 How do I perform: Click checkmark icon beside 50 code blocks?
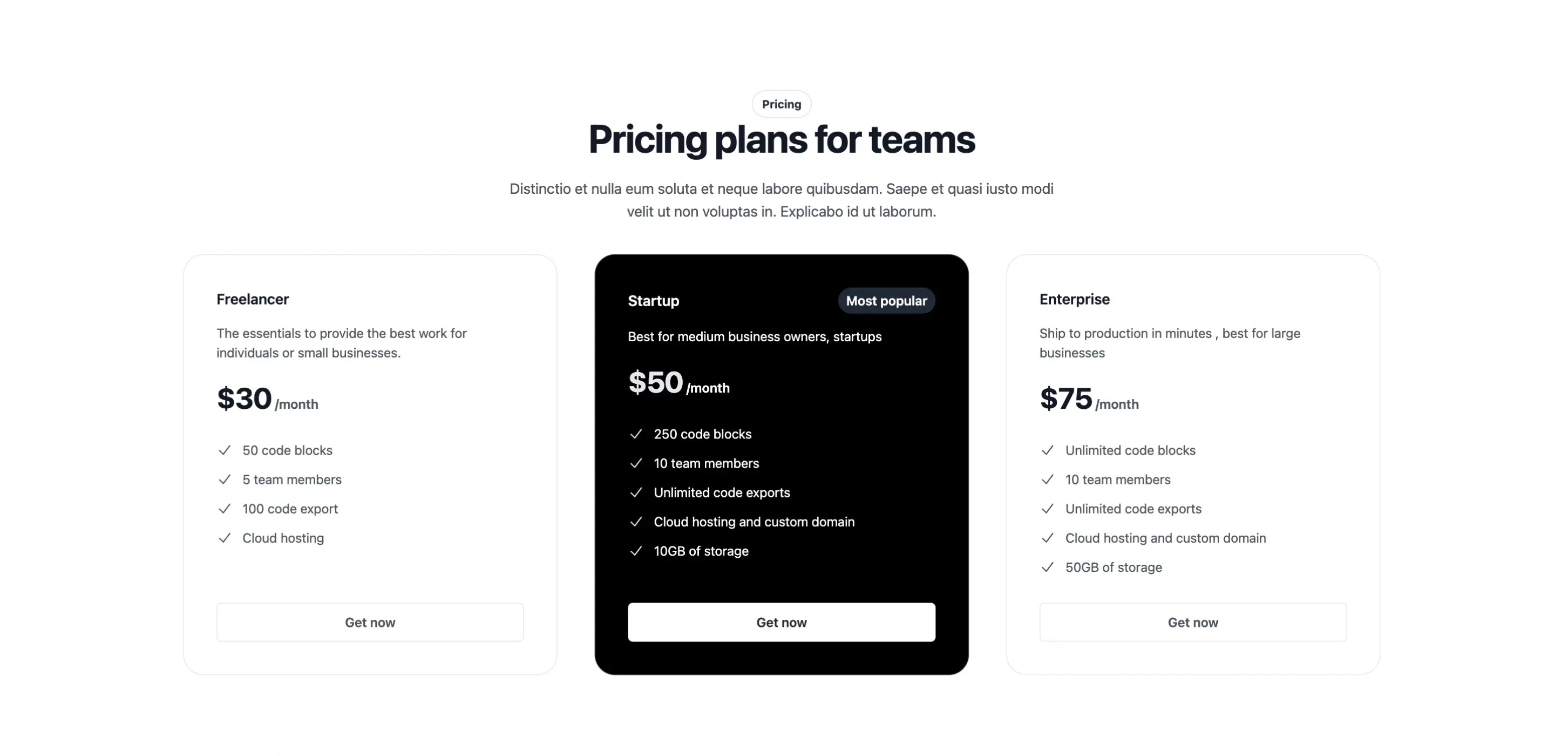tap(225, 450)
